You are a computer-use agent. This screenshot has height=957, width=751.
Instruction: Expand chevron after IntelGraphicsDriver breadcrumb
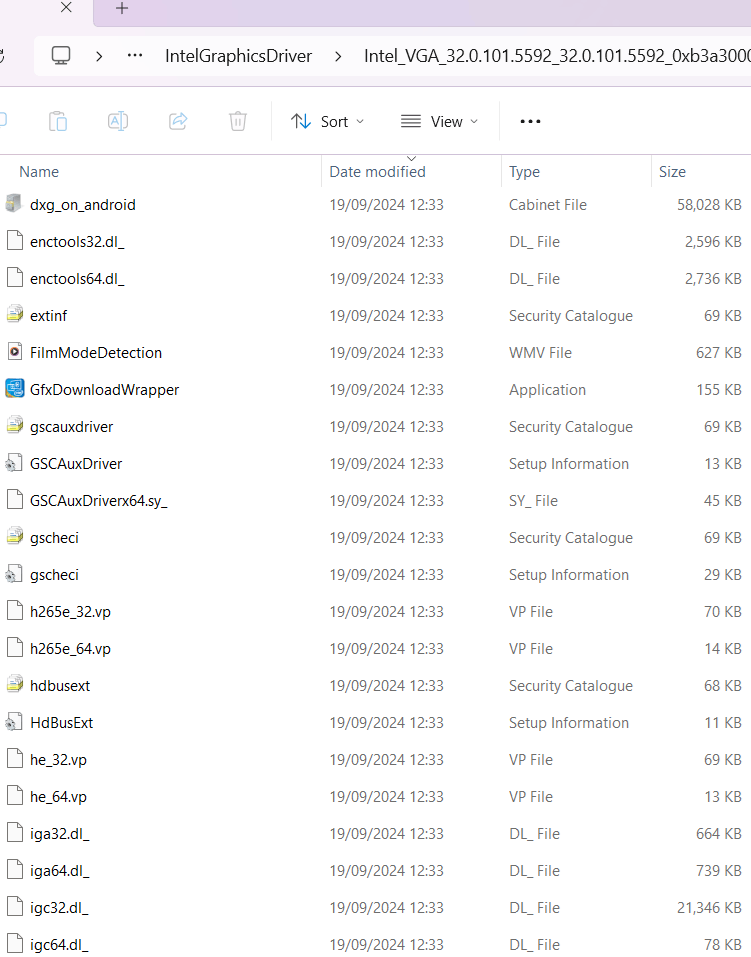338,56
